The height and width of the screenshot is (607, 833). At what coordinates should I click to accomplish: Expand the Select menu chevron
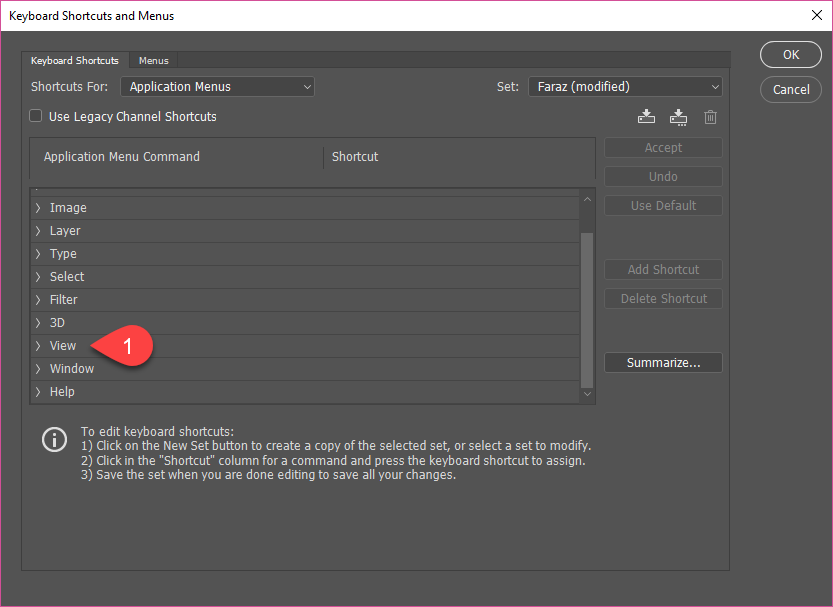pos(38,277)
